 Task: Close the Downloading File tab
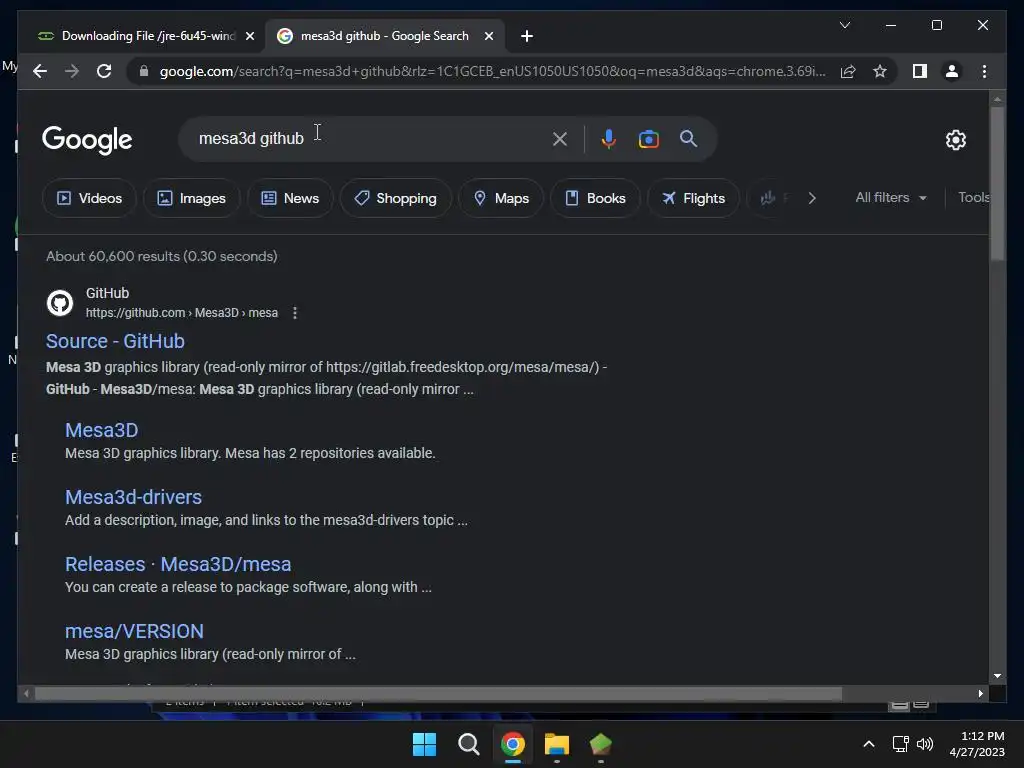pos(249,36)
